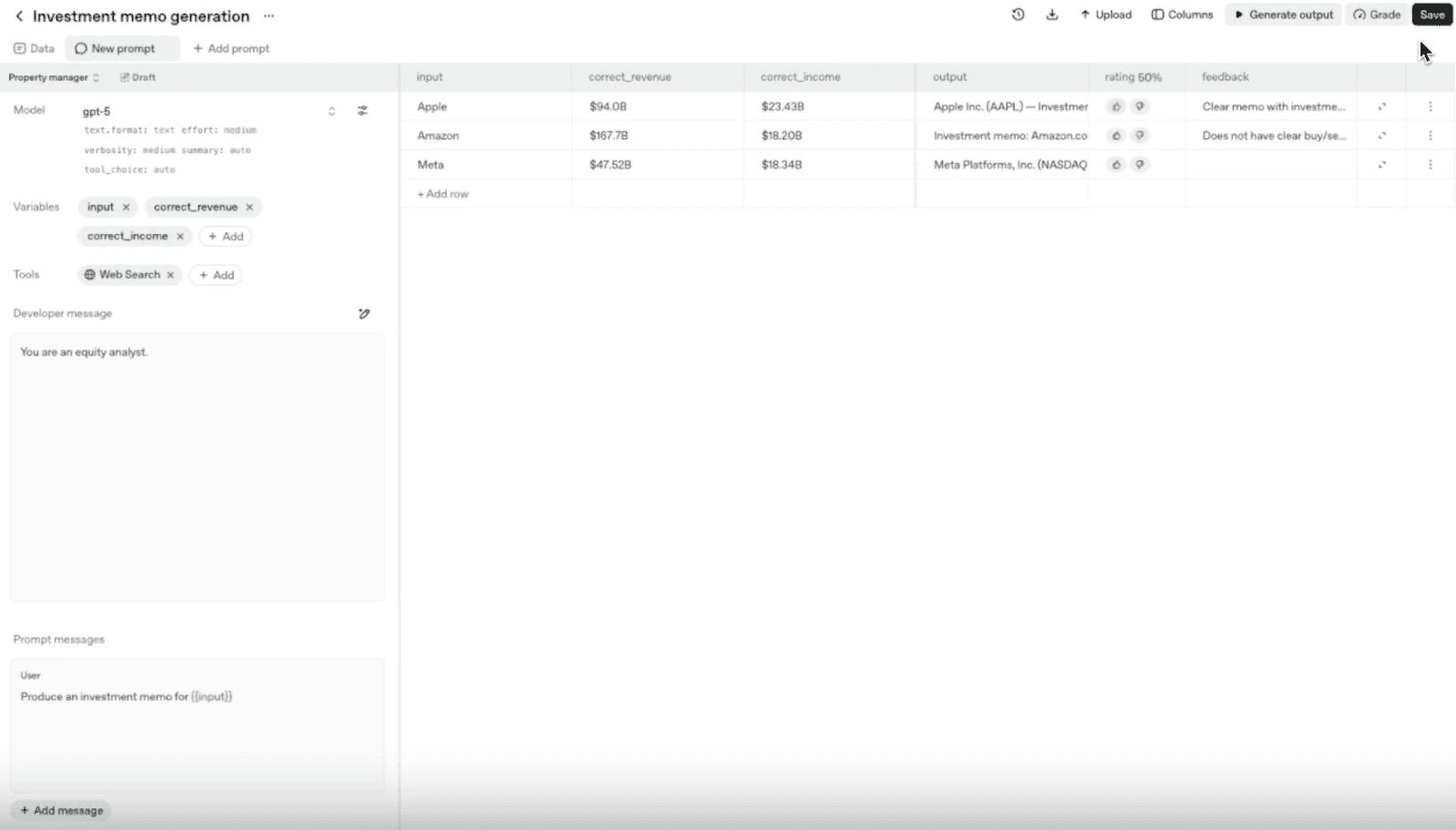Open Apple row more options menu
The width and height of the screenshot is (1456, 830).
point(1431,106)
